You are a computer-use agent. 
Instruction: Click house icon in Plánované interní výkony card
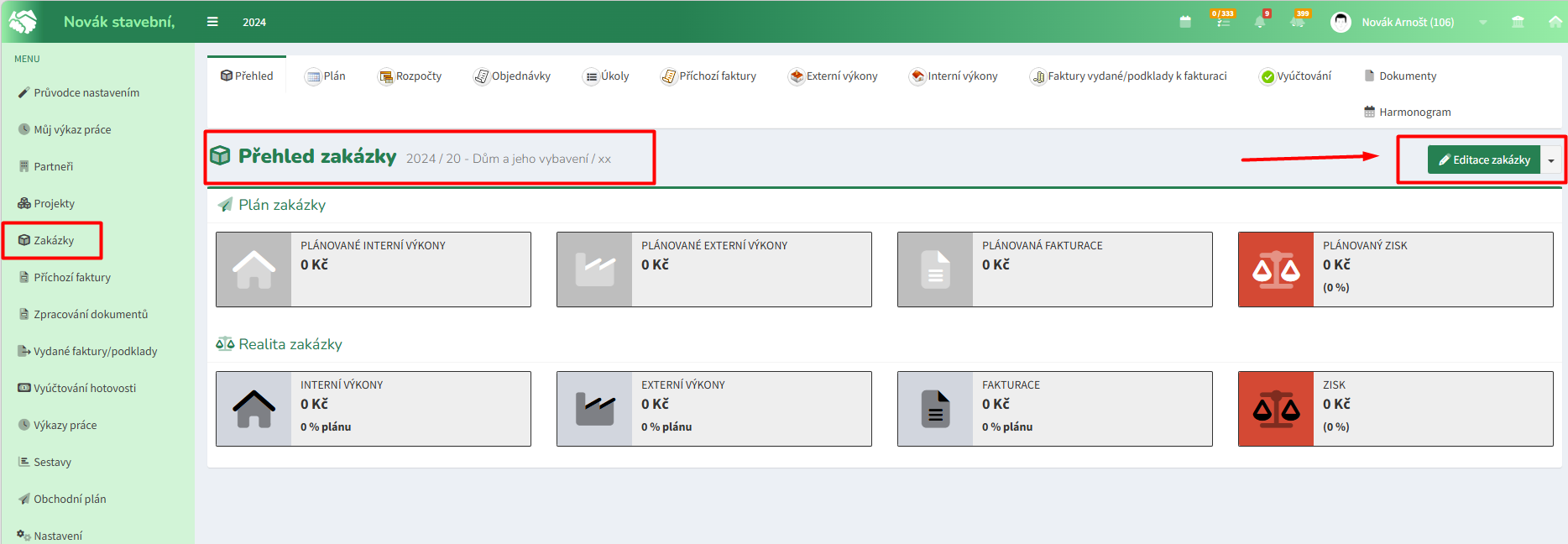coord(253,269)
